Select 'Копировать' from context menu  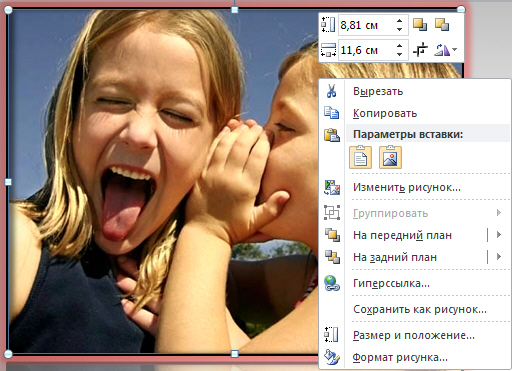click(x=415, y=113)
